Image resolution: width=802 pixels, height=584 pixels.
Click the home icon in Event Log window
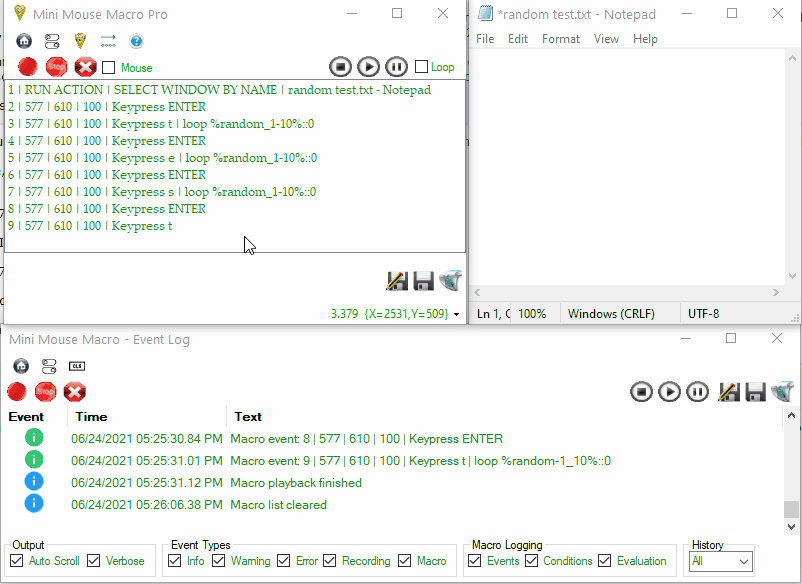pos(21,366)
